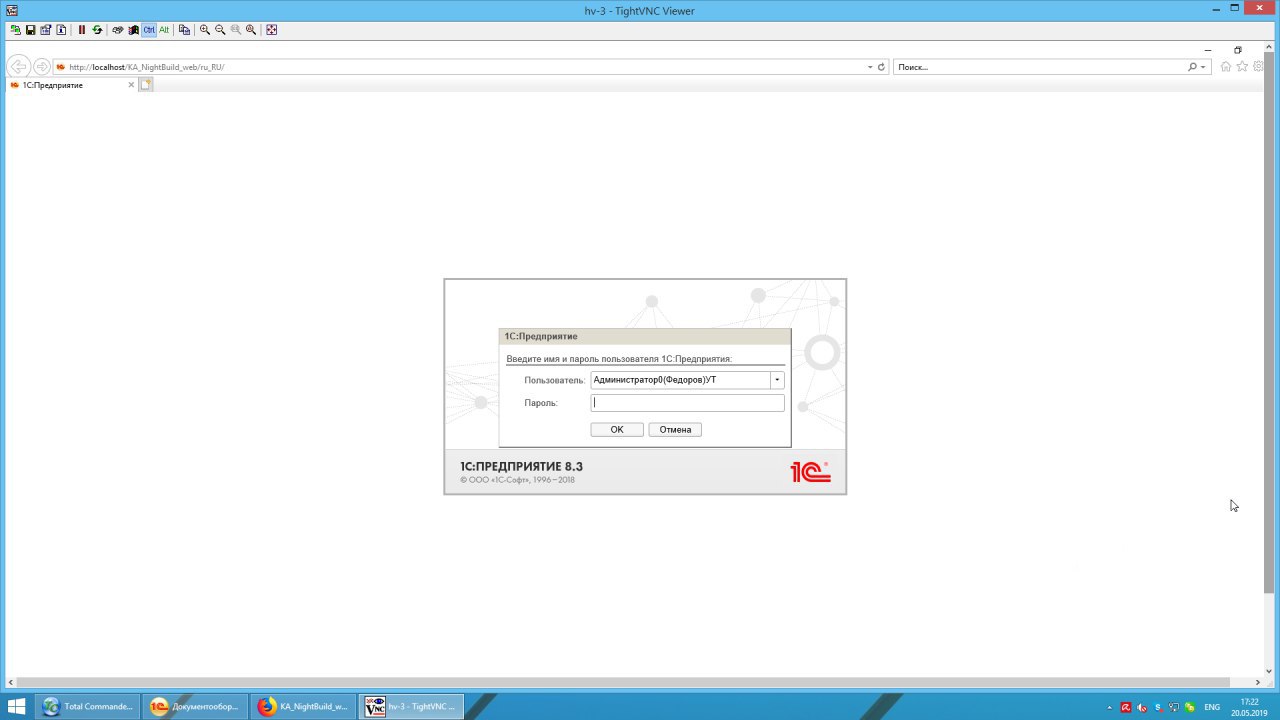Viewport: 1280px width, 720px height.
Task: Click the Пользователь name field
Action: (x=680, y=380)
